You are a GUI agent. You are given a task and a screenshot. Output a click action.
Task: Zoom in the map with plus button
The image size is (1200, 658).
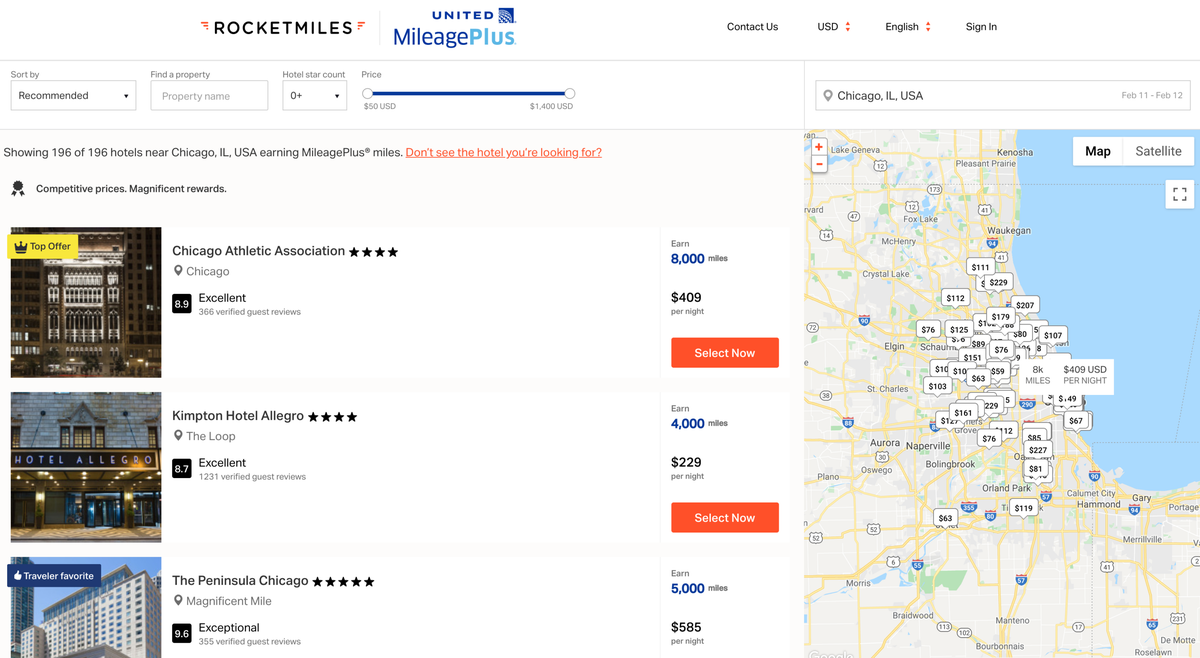click(819, 147)
